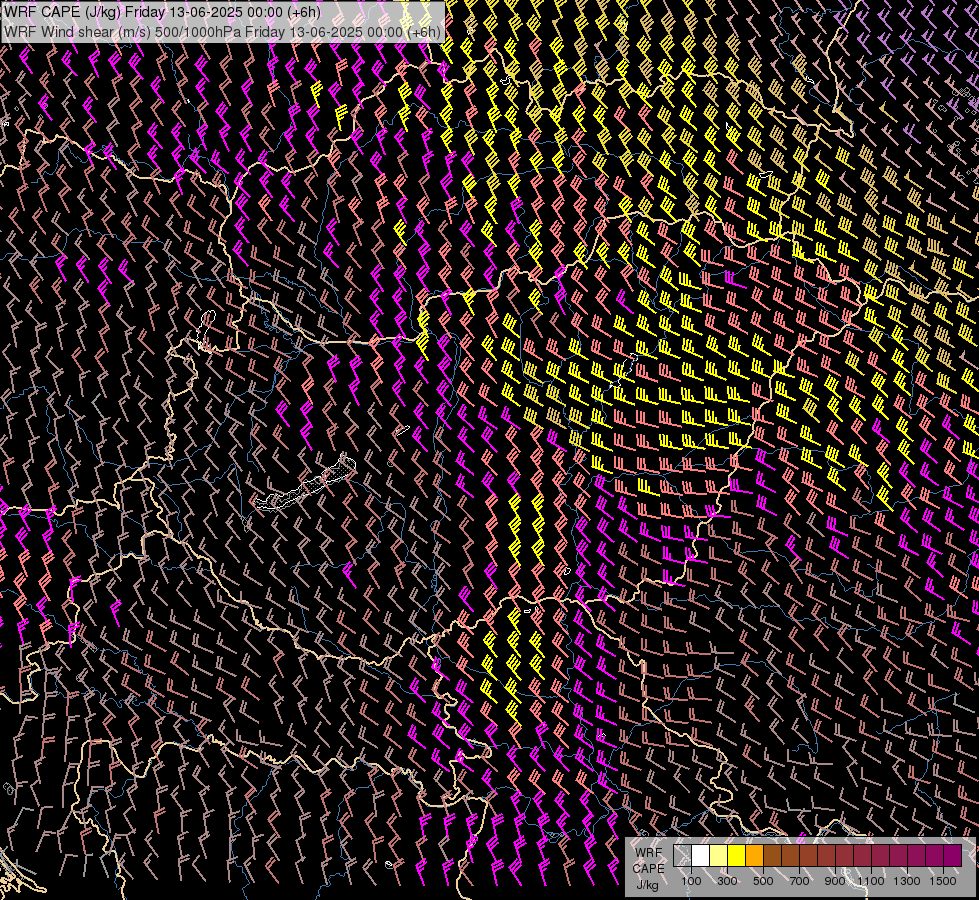
Task: Click the J/kg unit label in legend
Action: (x=647, y=885)
